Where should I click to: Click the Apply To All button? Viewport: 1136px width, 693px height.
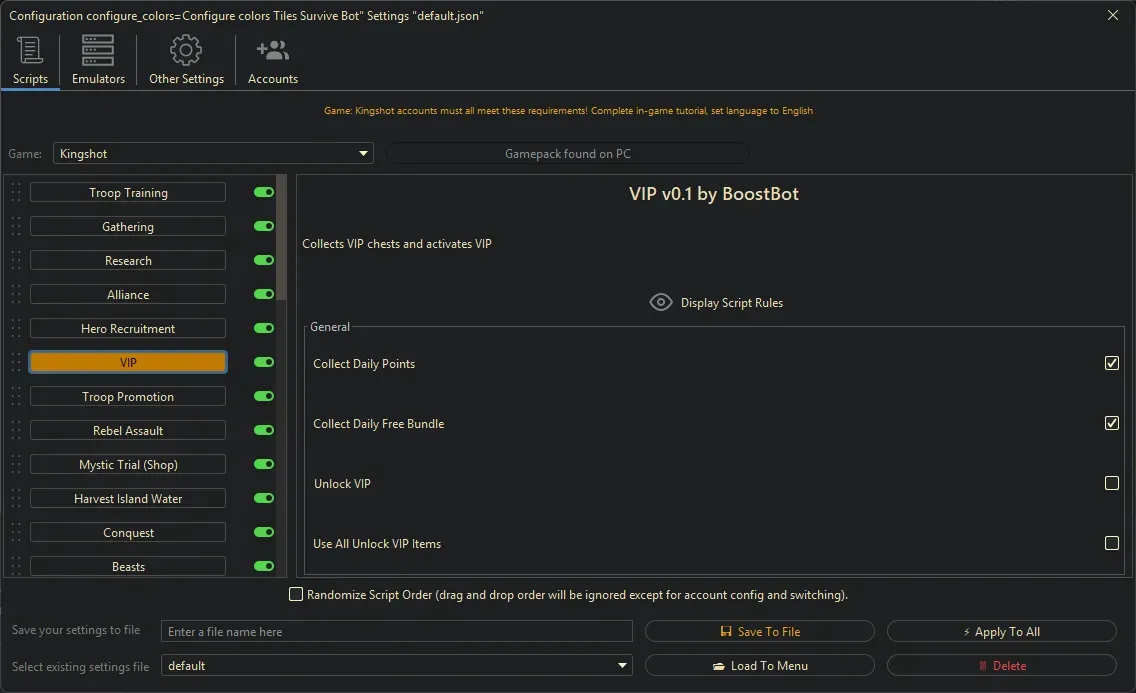[1001, 632]
